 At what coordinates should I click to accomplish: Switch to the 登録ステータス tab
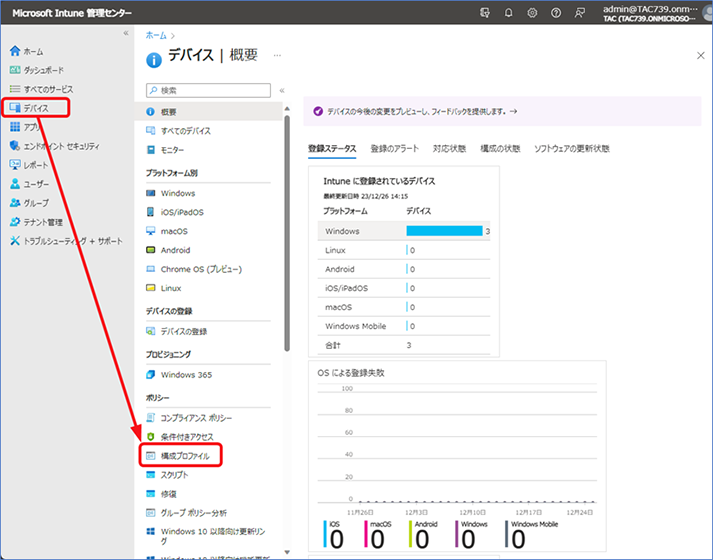pos(332,149)
